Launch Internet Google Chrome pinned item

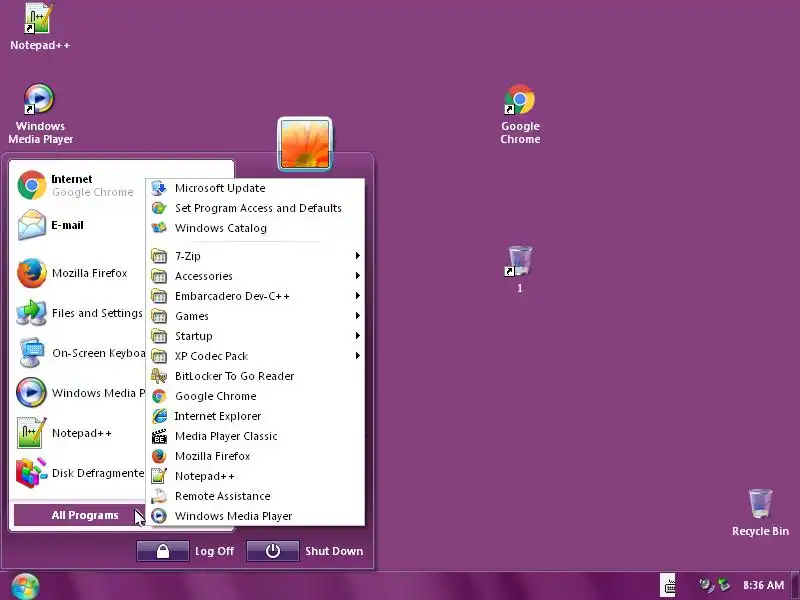pos(77,185)
